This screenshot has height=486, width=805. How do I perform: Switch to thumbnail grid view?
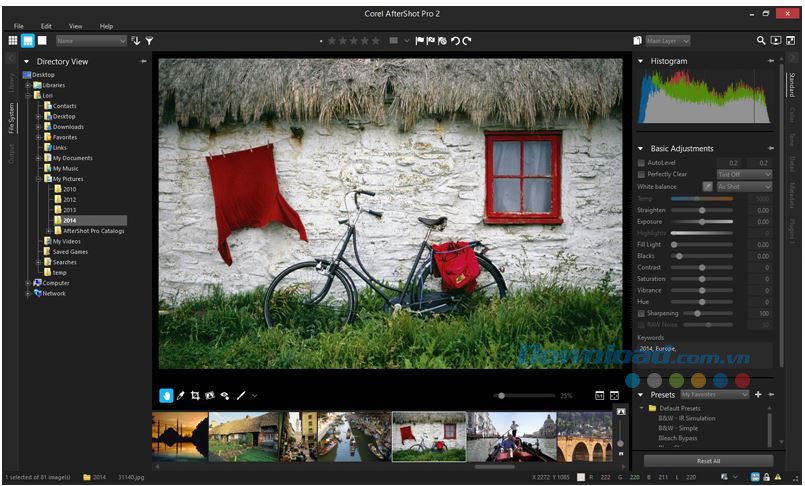[13, 41]
